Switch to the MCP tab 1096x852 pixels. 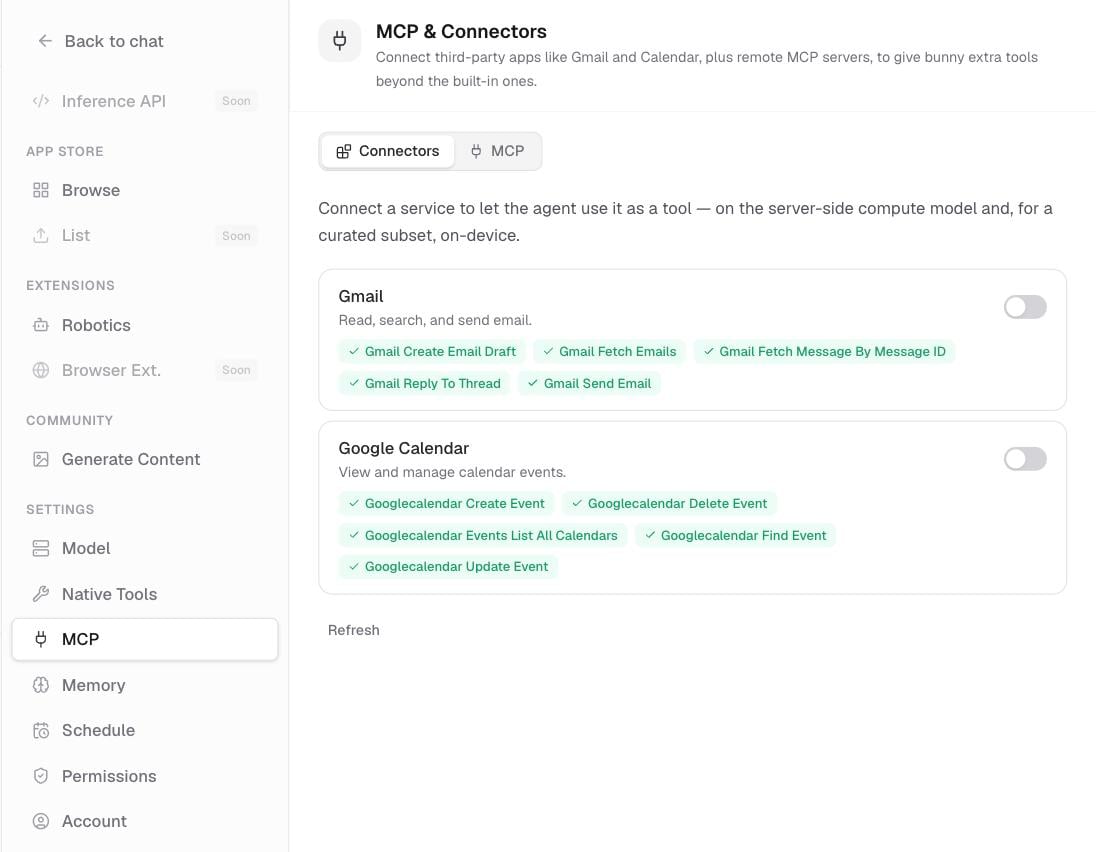point(497,151)
